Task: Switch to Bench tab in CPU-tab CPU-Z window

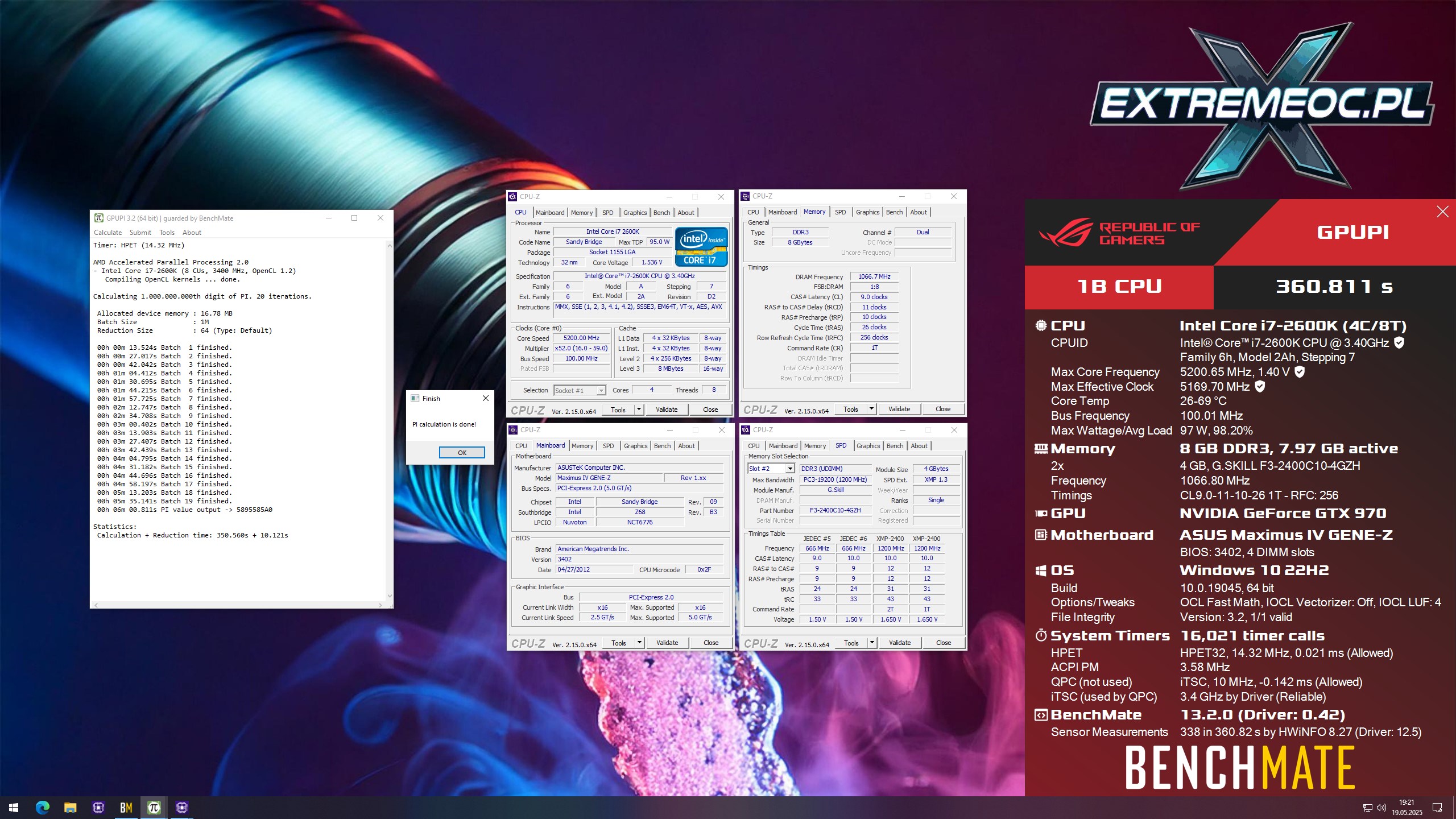Action: pos(661,213)
